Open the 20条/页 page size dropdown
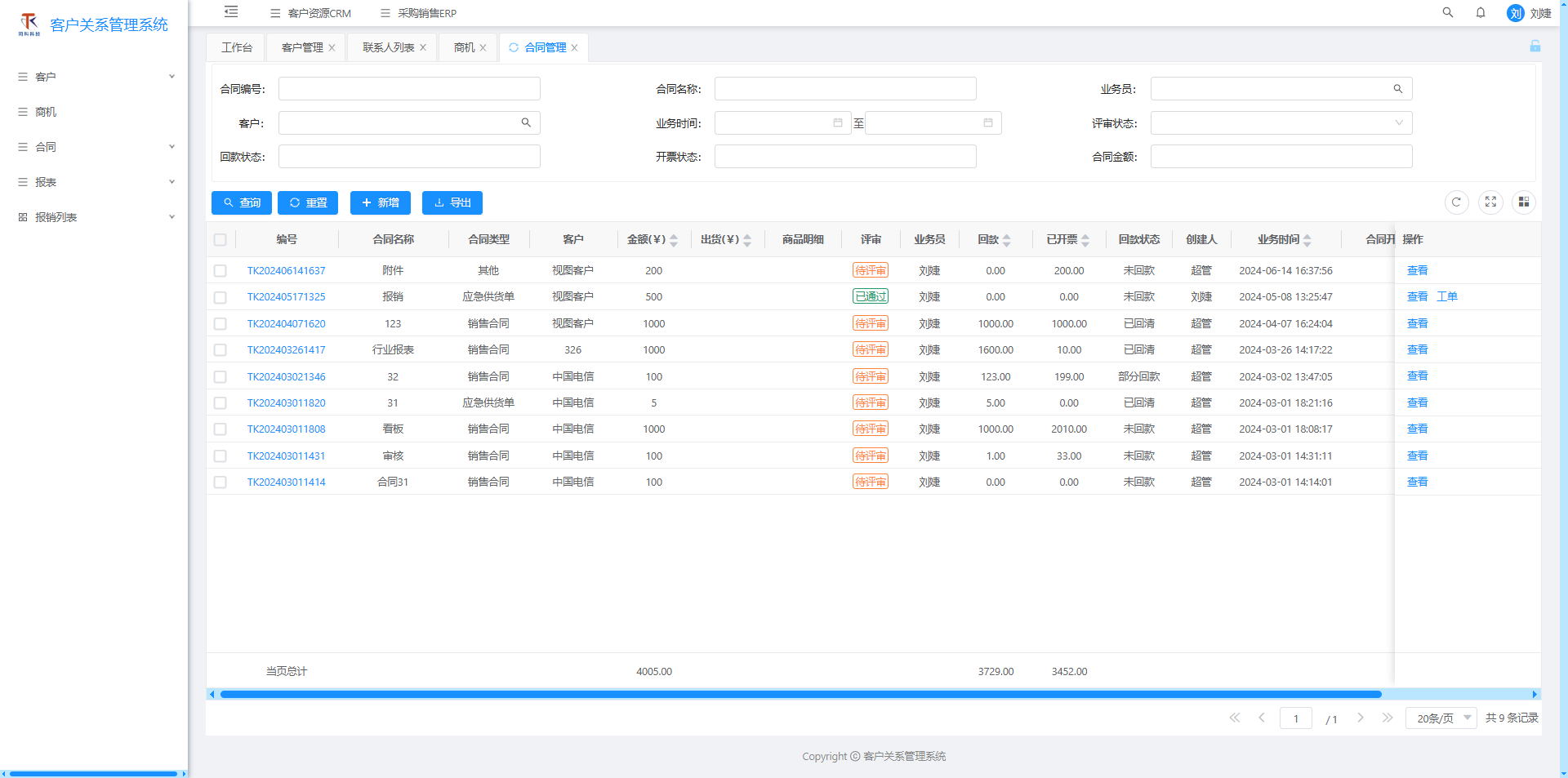This screenshot has height=778, width=1568. (x=1441, y=718)
